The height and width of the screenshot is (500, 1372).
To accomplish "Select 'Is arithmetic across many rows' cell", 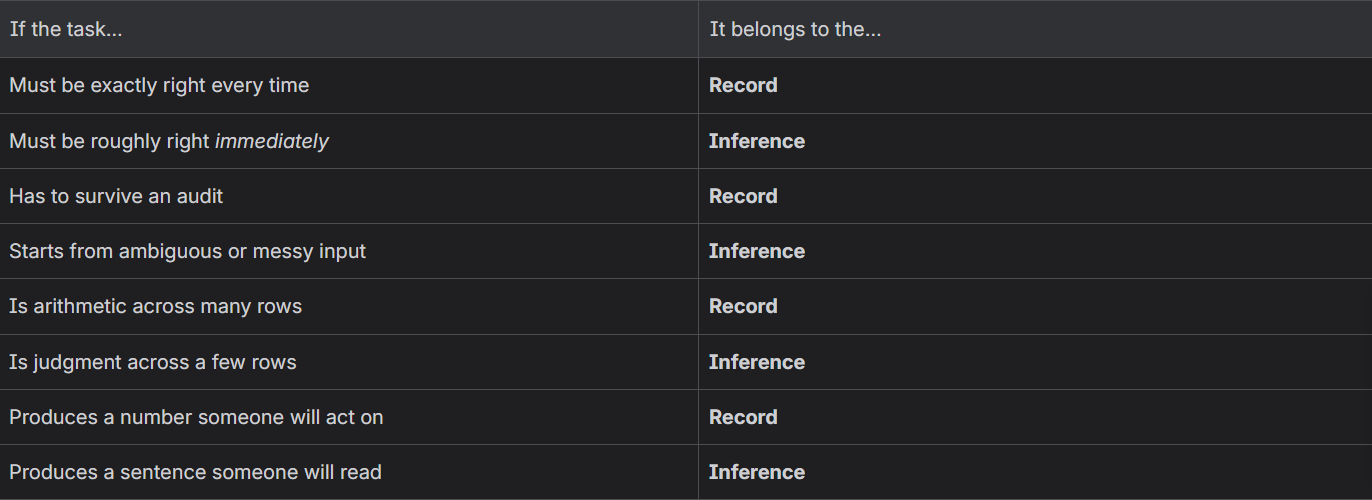I will (x=349, y=306).
